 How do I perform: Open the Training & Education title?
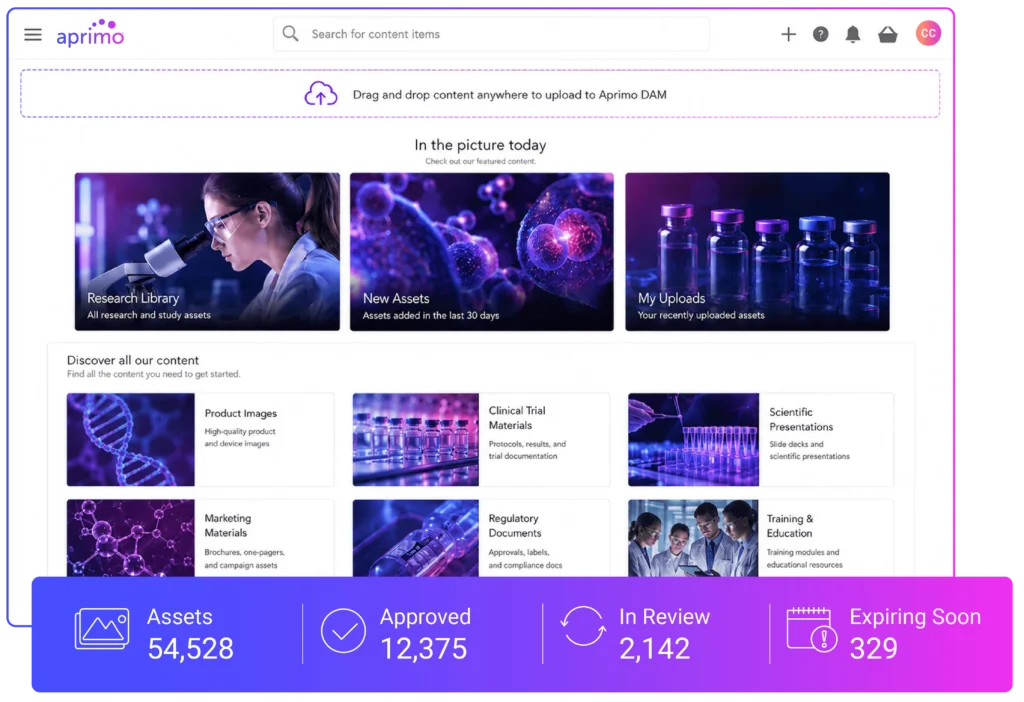[x=790, y=526]
